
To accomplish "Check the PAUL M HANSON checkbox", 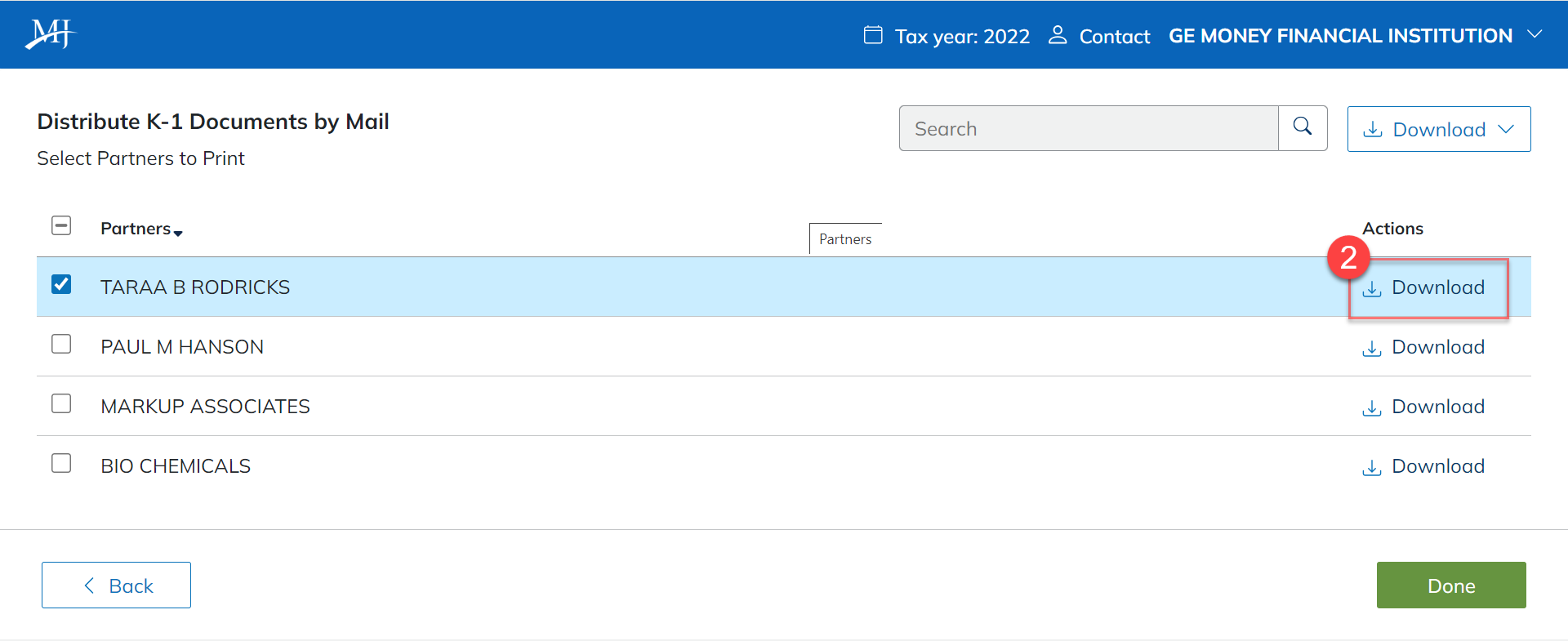I will pyautogui.click(x=61, y=344).
